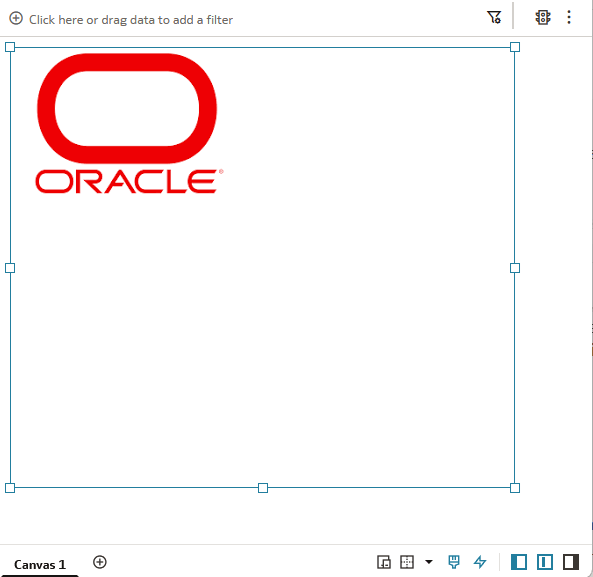Click the right-middle resize handle of the image
This screenshot has width=593, height=577.
[515, 268]
